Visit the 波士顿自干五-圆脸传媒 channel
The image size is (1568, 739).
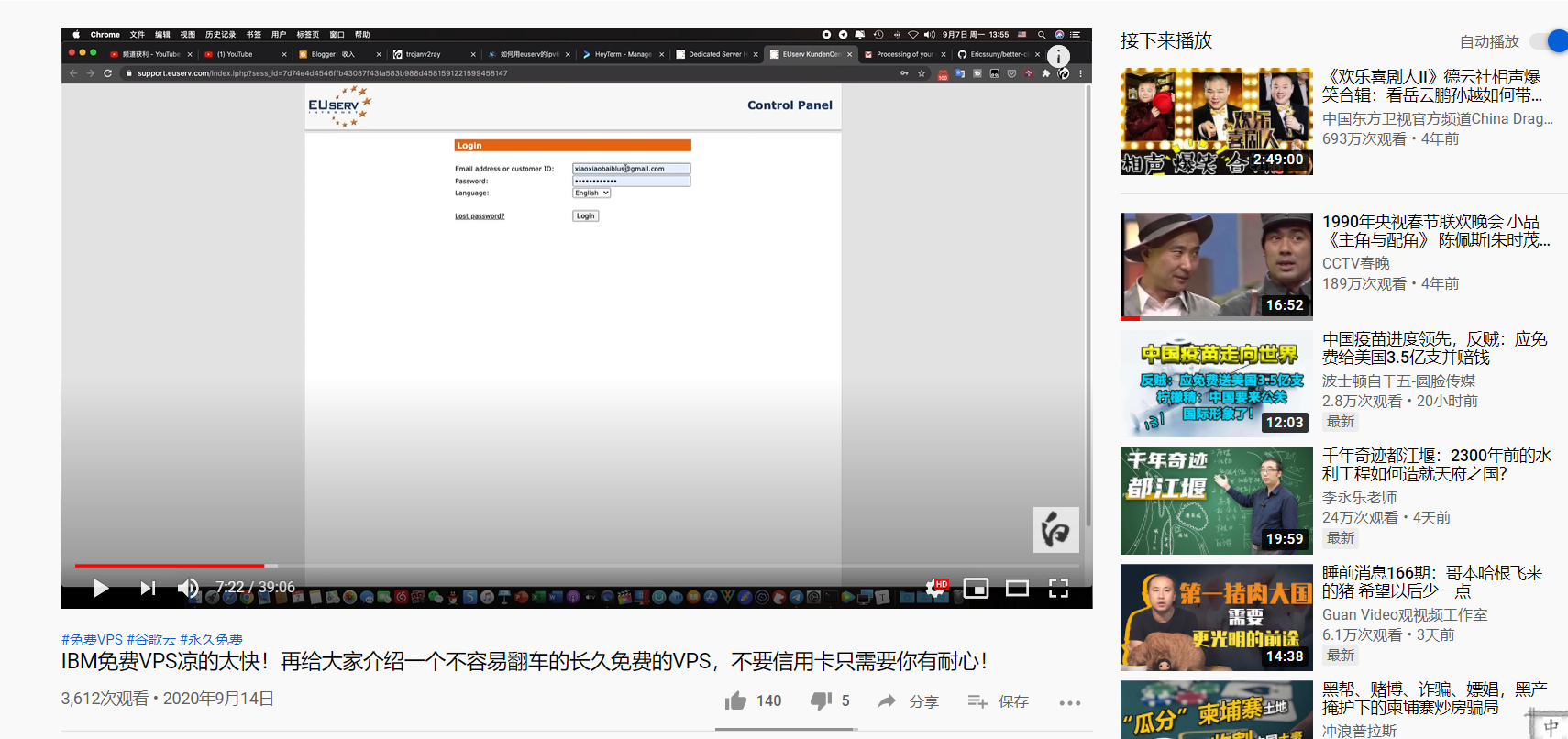[1399, 381]
